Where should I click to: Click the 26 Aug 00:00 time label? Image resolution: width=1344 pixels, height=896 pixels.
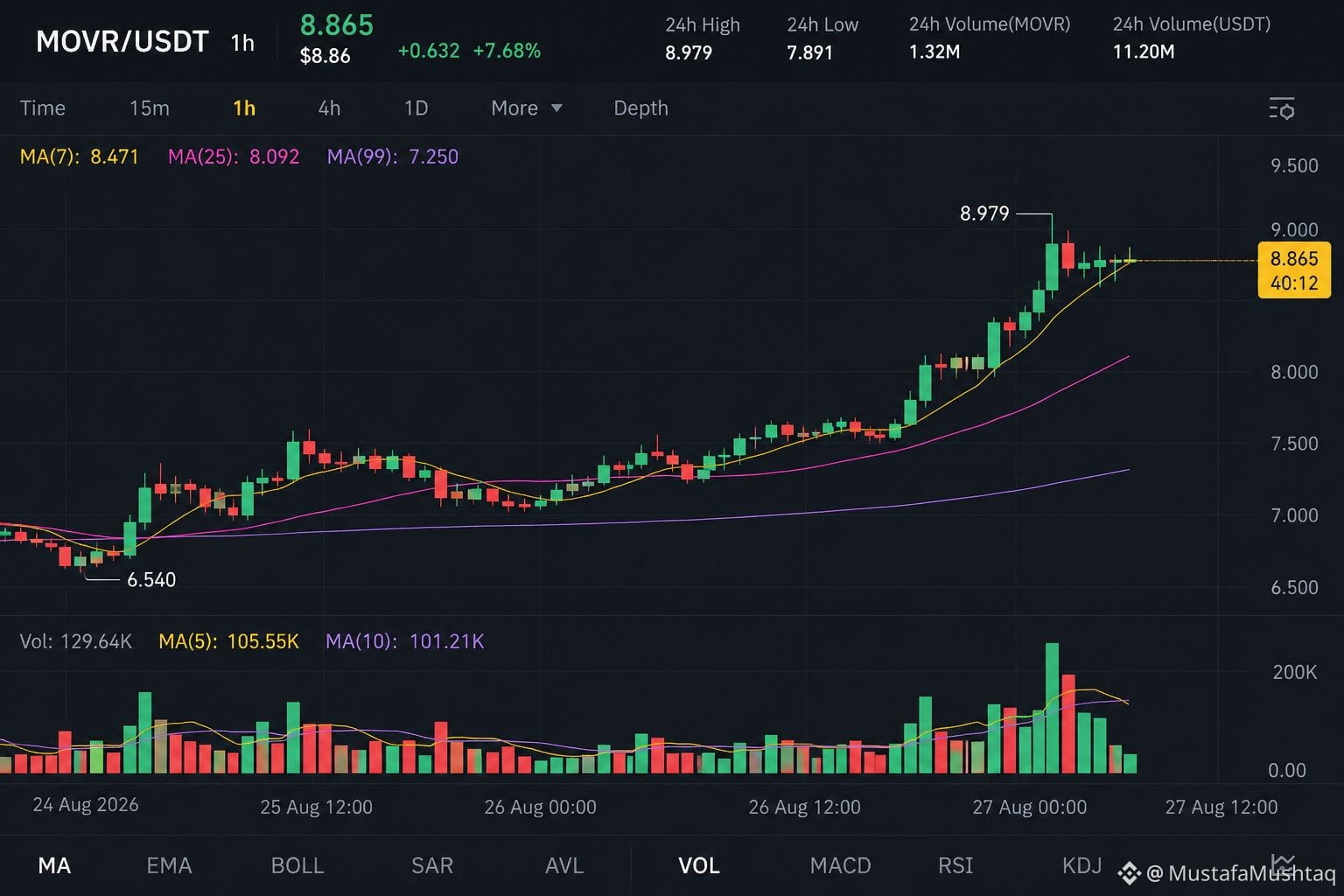[x=540, y=807]
